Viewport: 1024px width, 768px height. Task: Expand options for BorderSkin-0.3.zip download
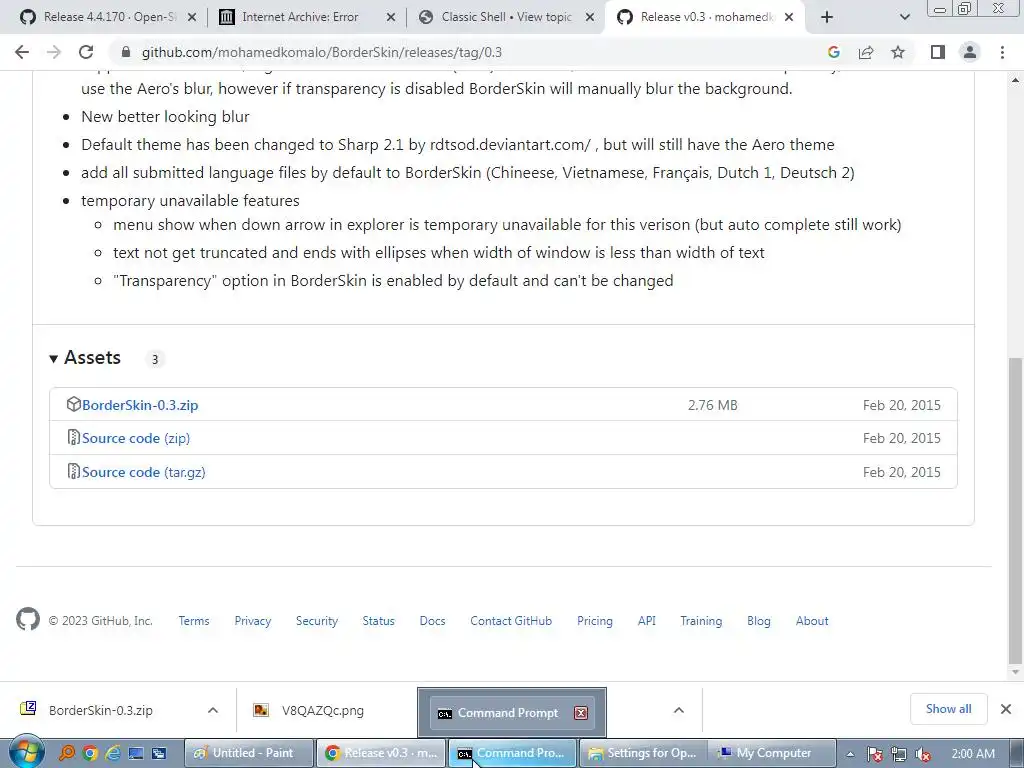pyautogui.click(x=213, y=711)
